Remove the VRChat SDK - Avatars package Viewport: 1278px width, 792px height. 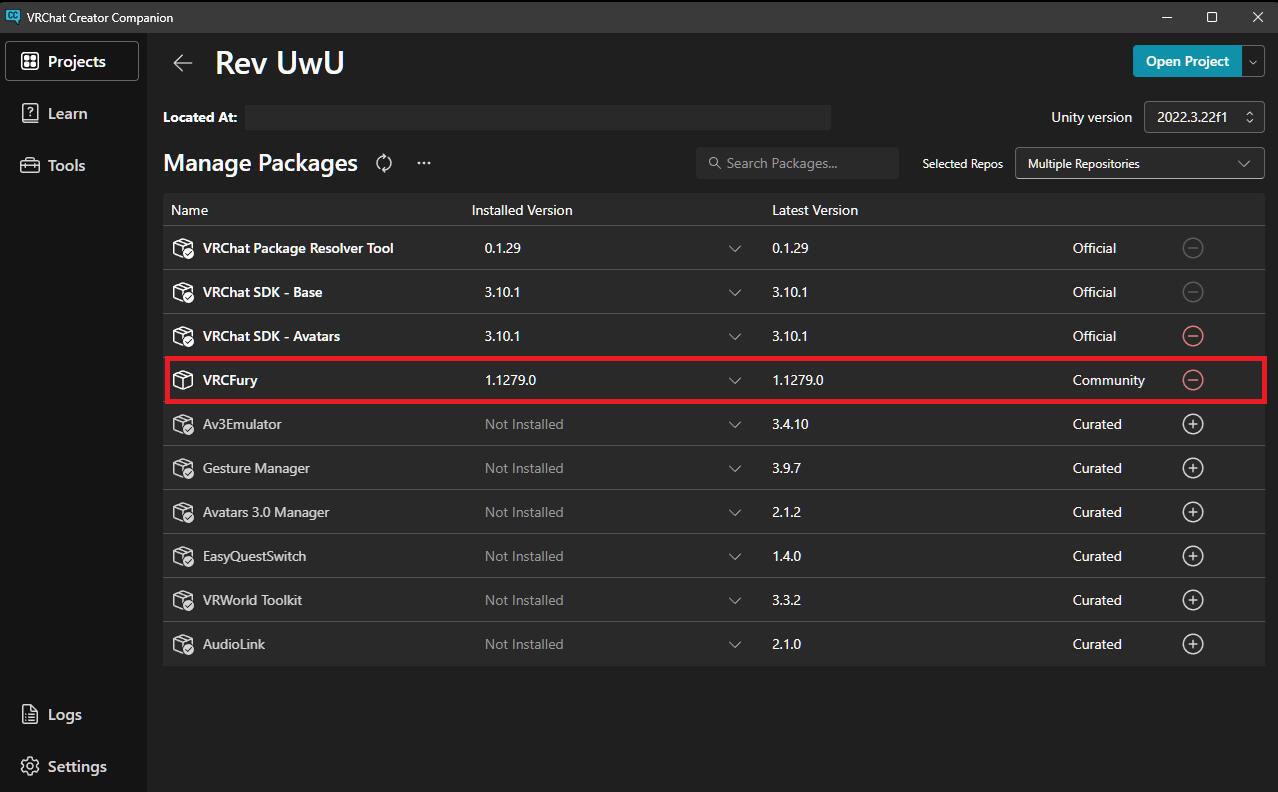coord(1192,336)
